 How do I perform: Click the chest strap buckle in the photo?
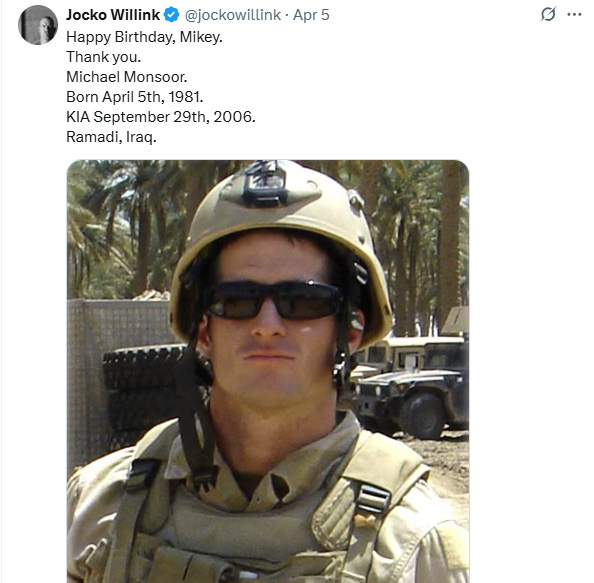(373, 499)
